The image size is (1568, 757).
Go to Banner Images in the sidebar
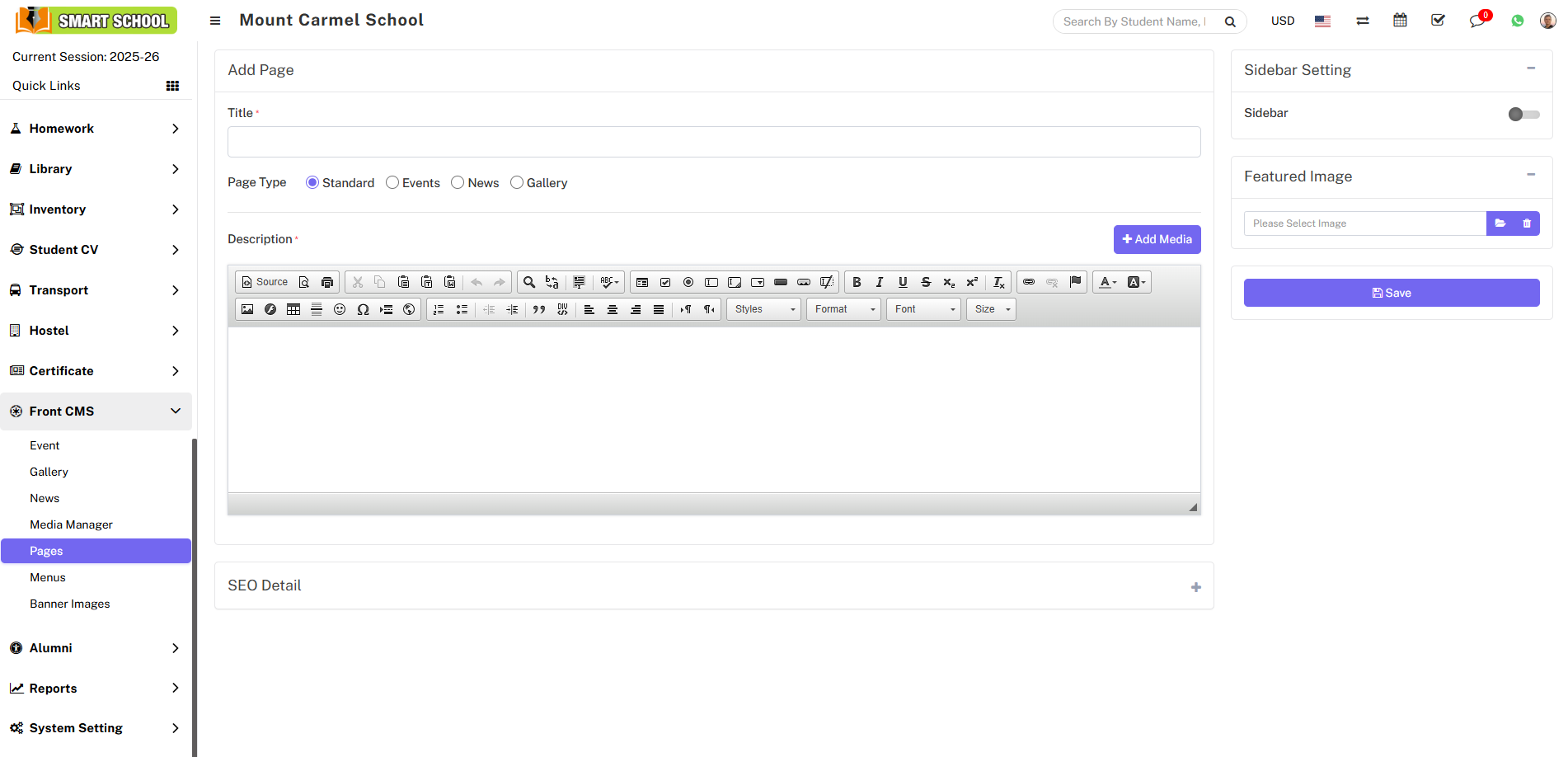(69, 604)
